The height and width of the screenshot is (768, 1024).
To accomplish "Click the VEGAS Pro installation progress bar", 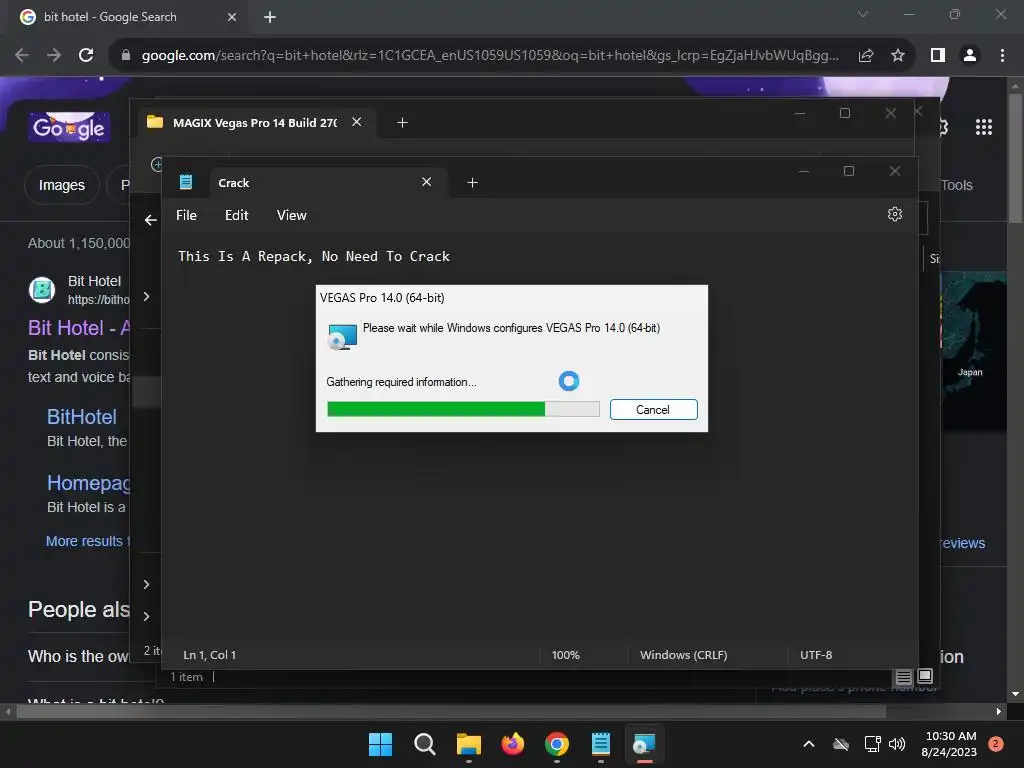I will click(x=463, y=409).
